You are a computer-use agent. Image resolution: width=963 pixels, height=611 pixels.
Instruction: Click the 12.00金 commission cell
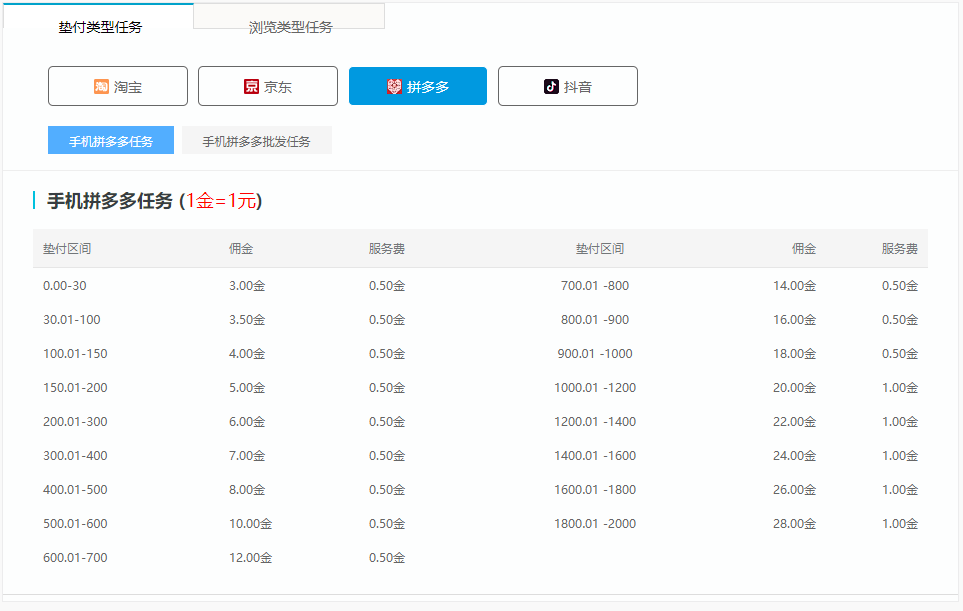251,558
